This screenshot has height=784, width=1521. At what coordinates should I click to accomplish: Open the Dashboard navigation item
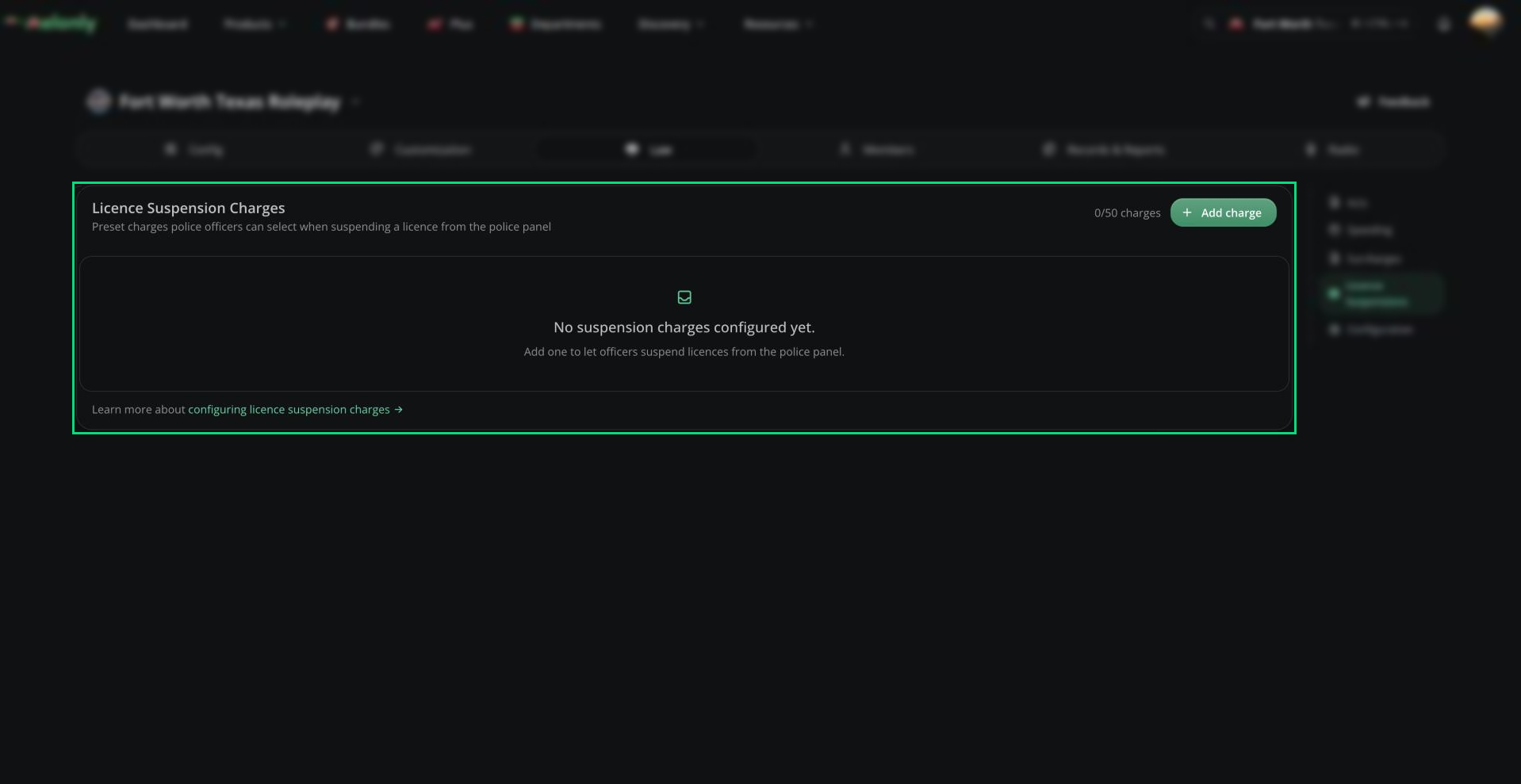point(158,25)
